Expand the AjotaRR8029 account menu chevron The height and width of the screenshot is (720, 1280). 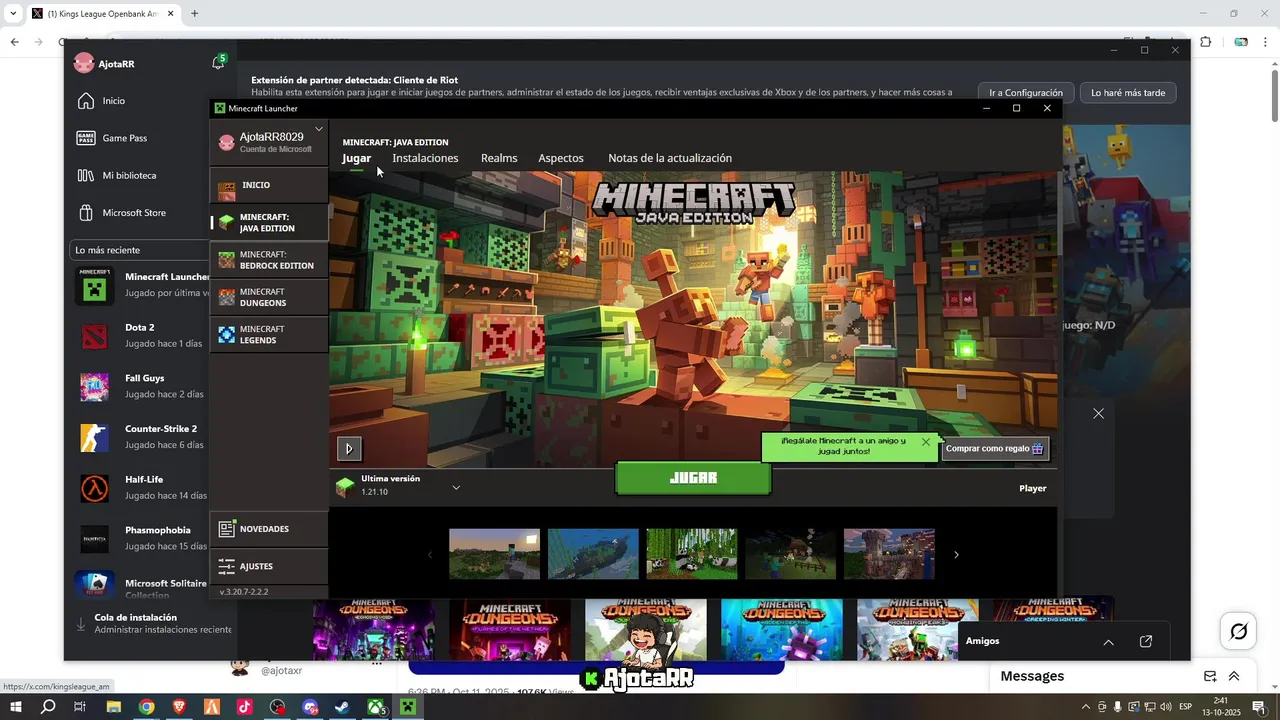319,129
